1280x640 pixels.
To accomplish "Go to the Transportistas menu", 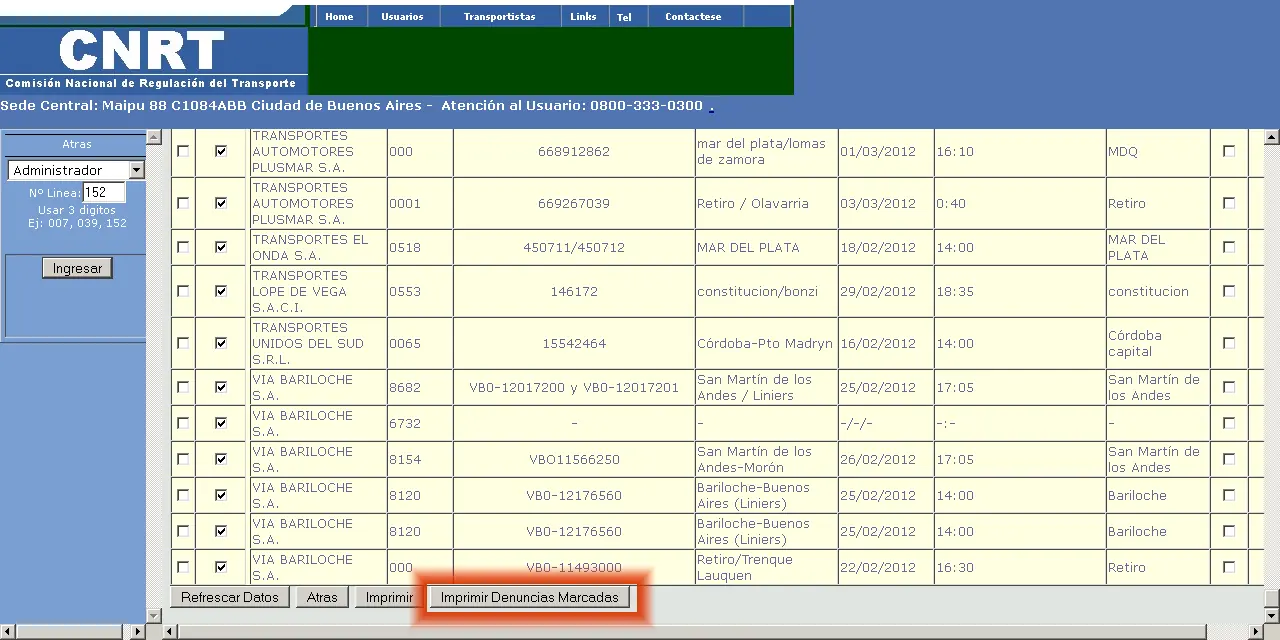I will (x=499, y=16).
